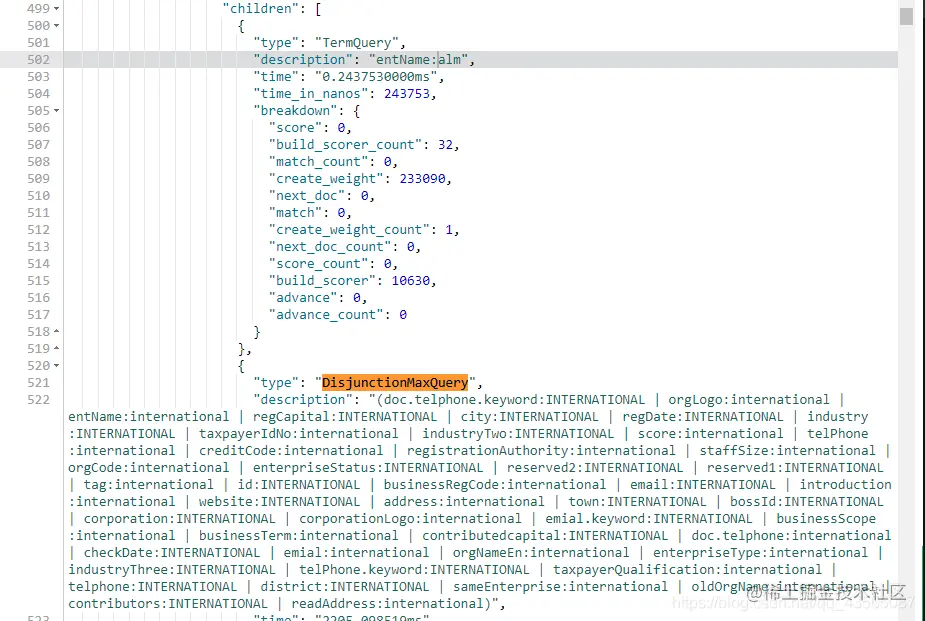Click "industryThree:INTERNATIONAL" text

[x=172, y=570]
